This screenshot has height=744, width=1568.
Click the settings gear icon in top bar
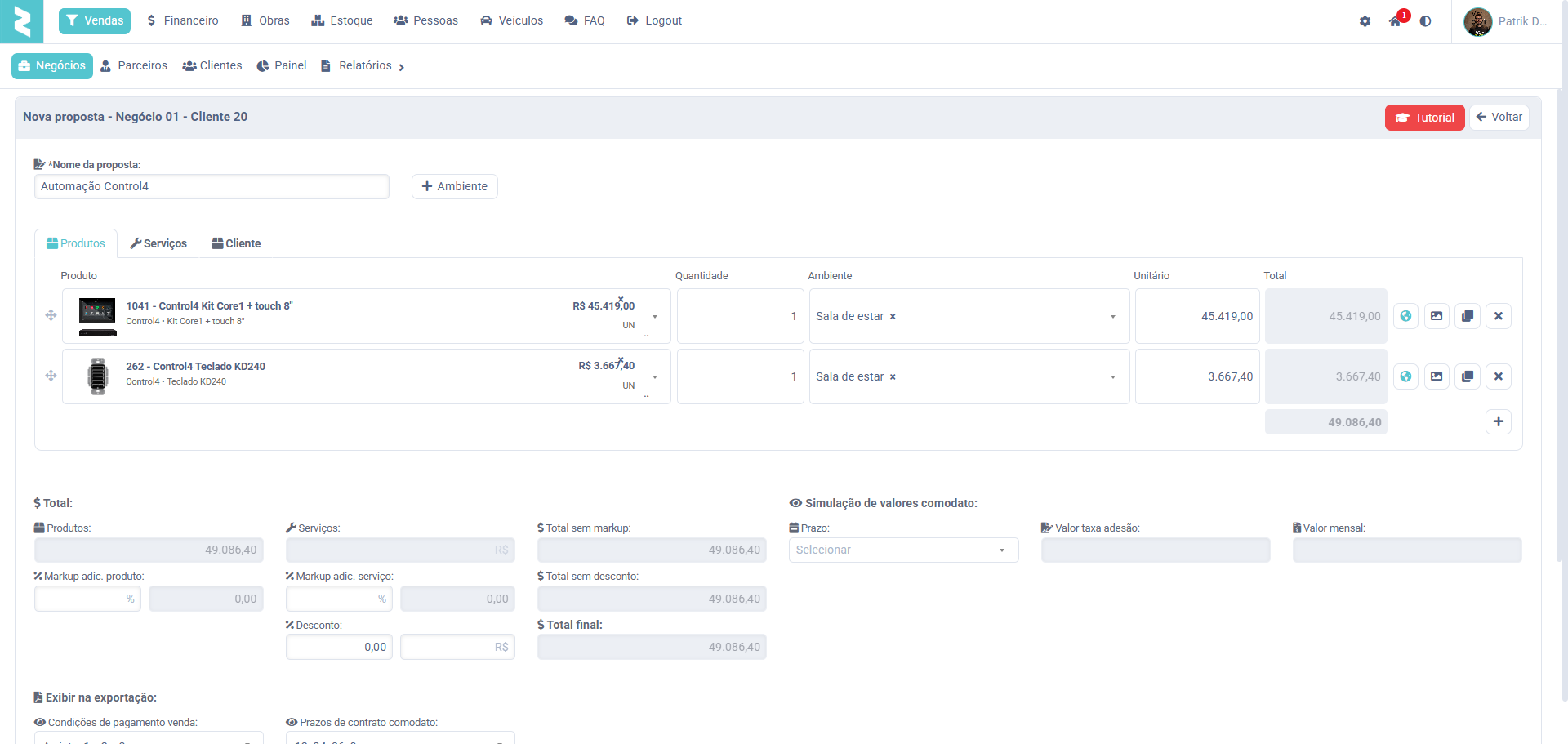(x=1365, y=21)
